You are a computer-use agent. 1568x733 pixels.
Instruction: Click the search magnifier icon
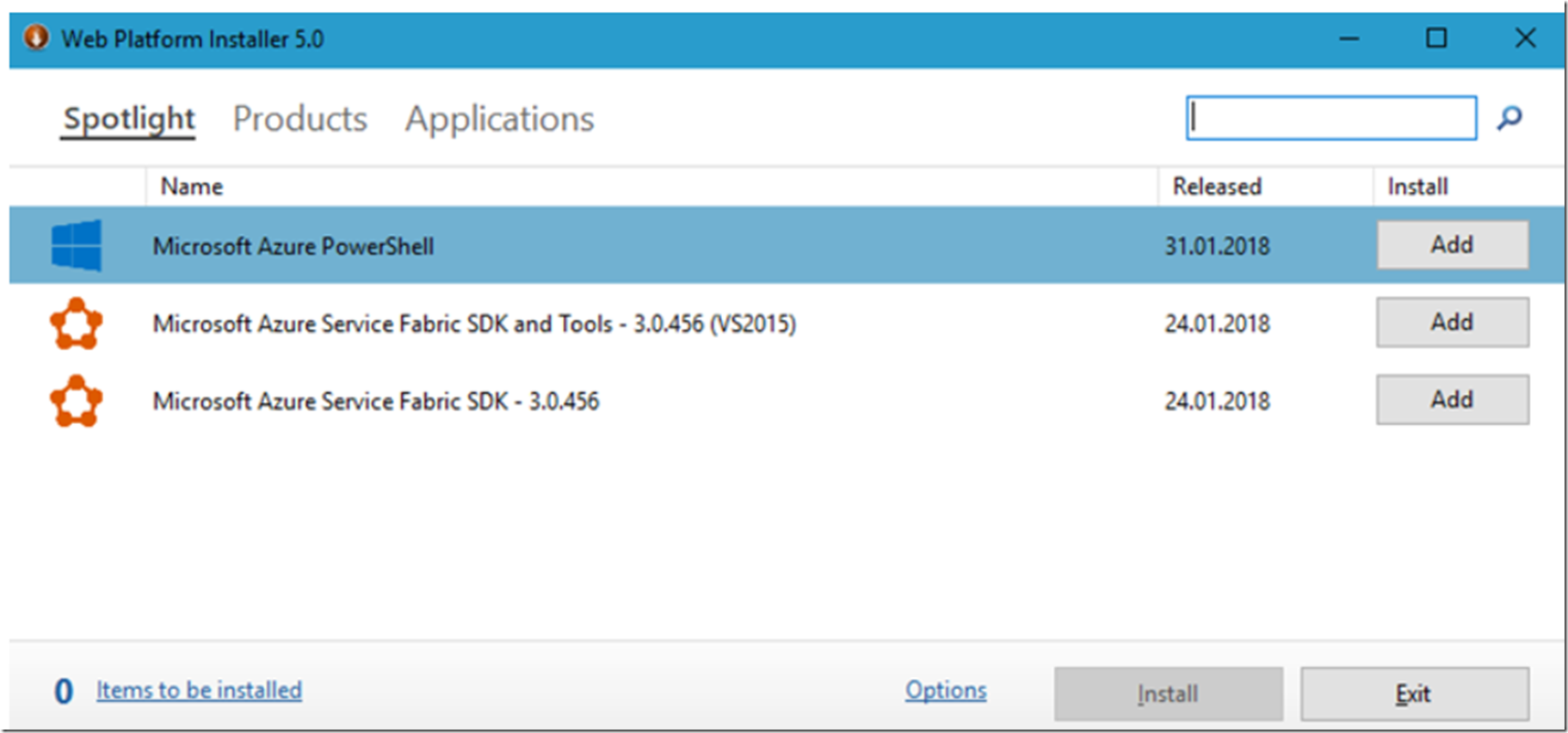[1509, 118]
